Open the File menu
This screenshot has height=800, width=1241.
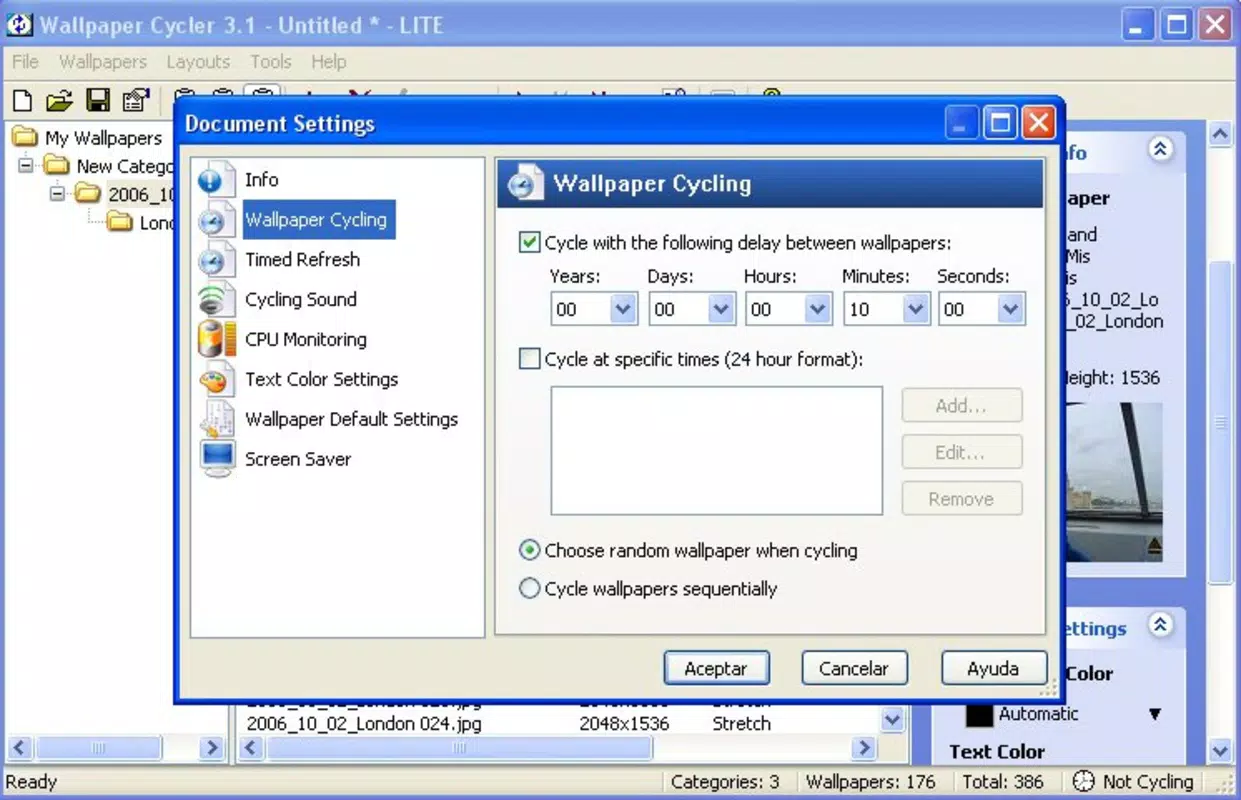pos(25,62)
